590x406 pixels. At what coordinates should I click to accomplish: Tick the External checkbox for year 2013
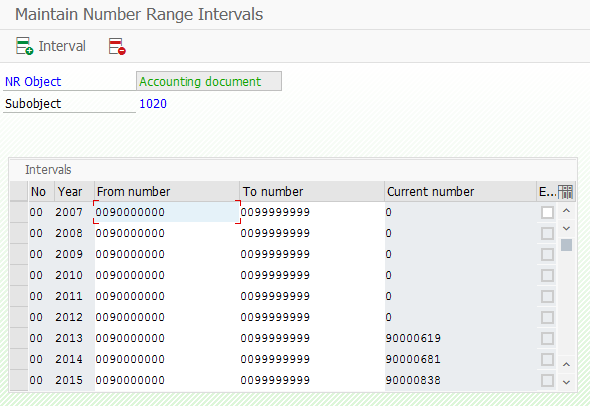point(547,338)
